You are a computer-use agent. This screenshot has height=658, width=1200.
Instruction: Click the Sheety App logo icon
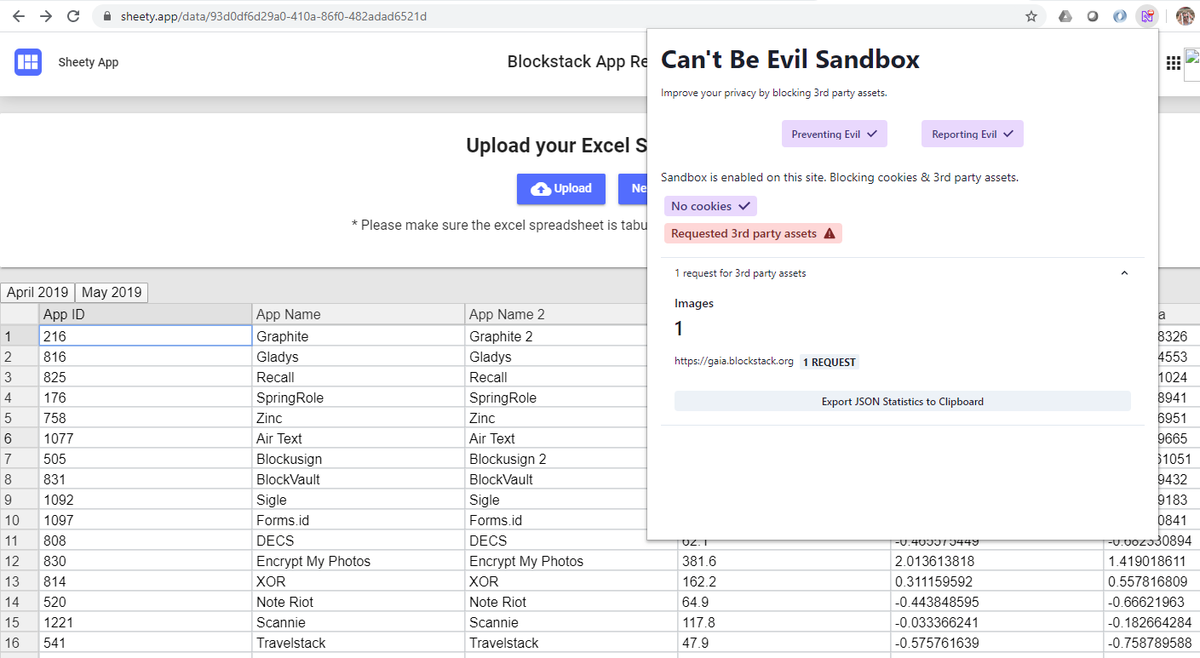click(x=28, y=62)
